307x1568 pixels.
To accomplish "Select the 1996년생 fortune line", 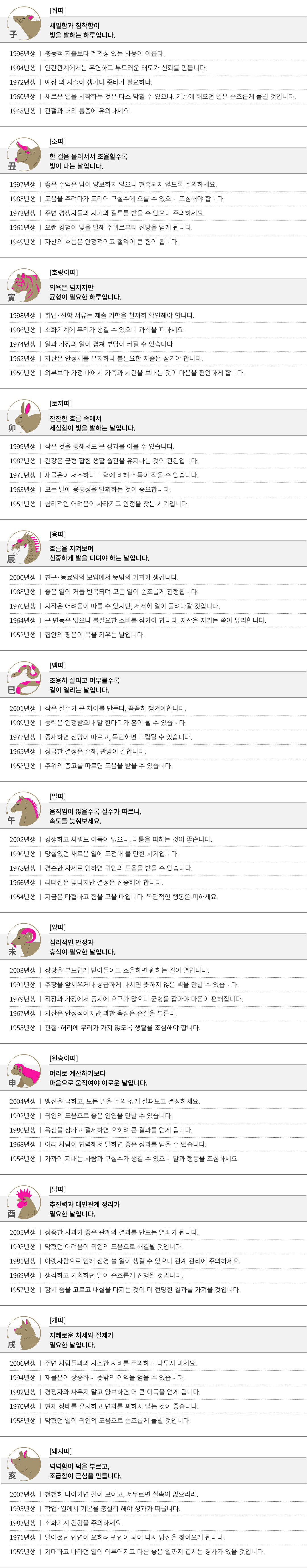I will 87,54.
